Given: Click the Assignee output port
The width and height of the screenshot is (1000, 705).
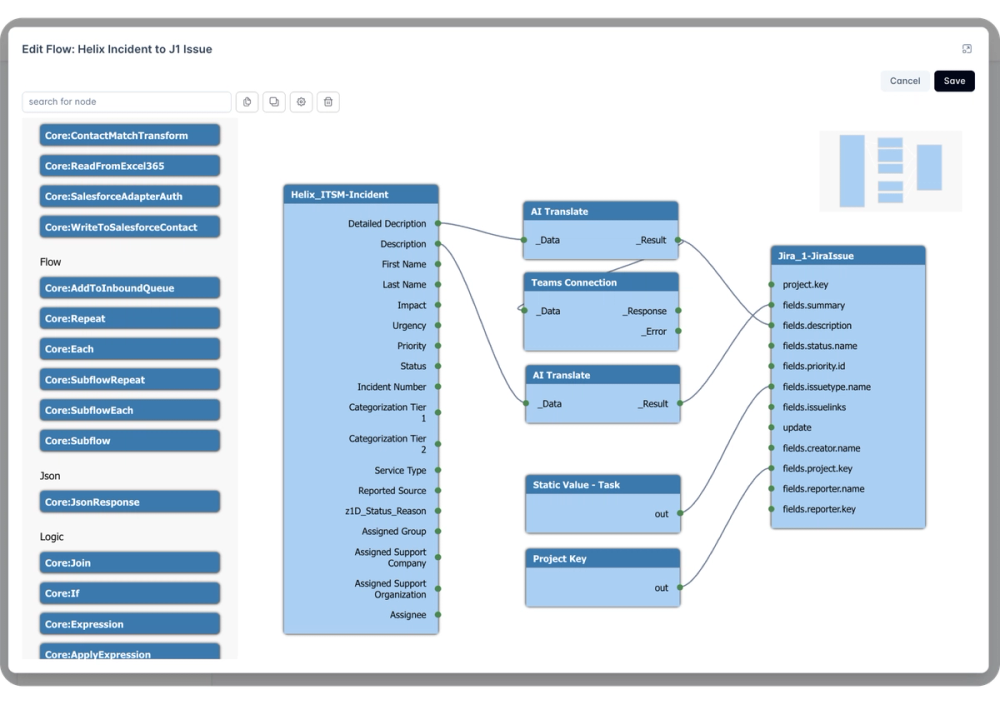Looking at the screenshot, I should click(438, 615).
